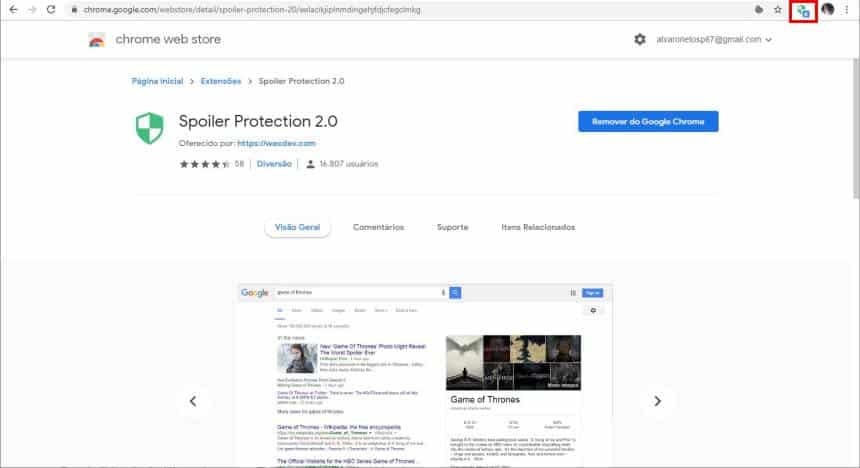Reload the page with the refresh icon

coord(51,9)
